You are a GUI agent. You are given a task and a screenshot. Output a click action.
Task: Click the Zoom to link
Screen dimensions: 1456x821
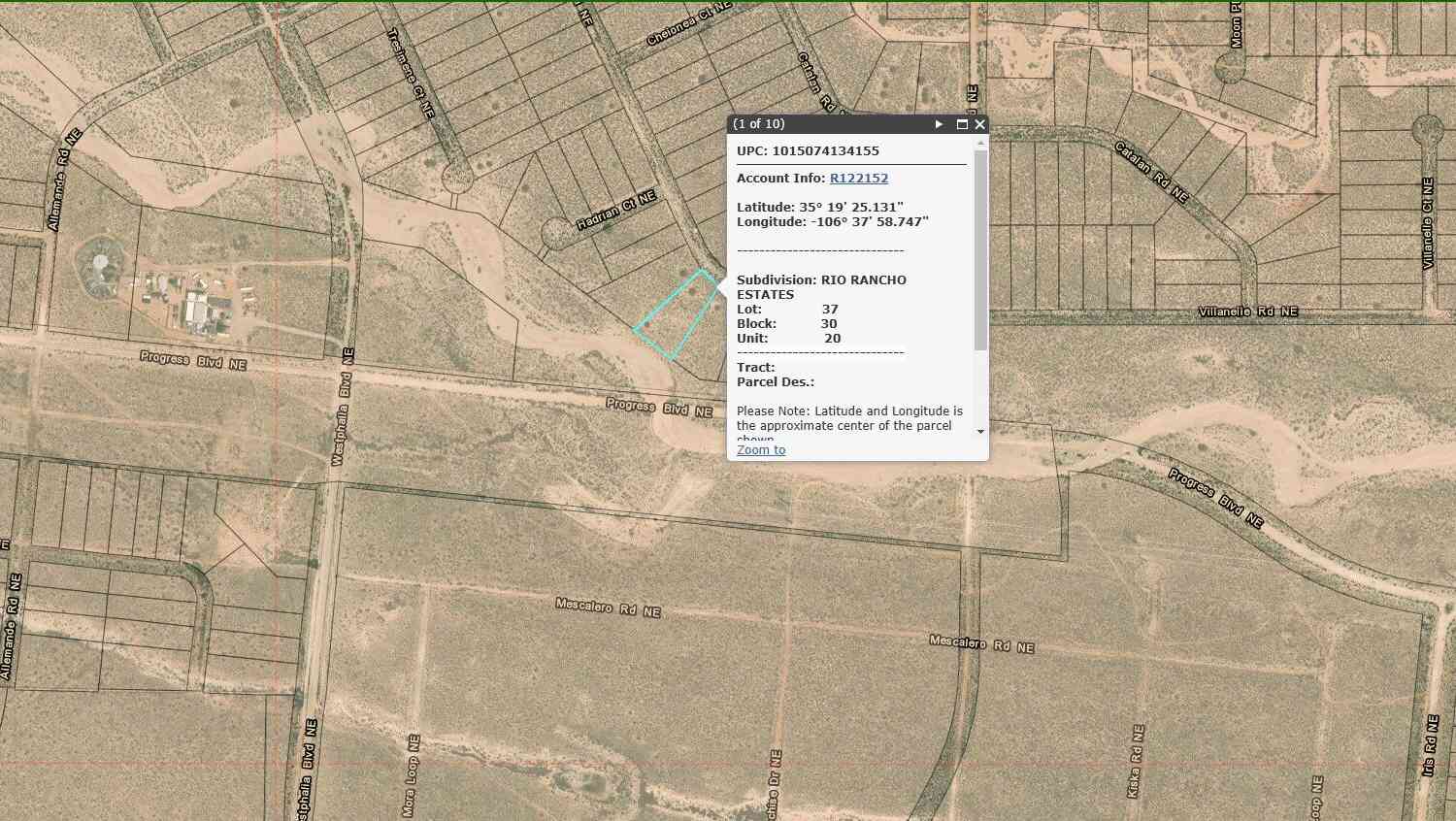761,450
